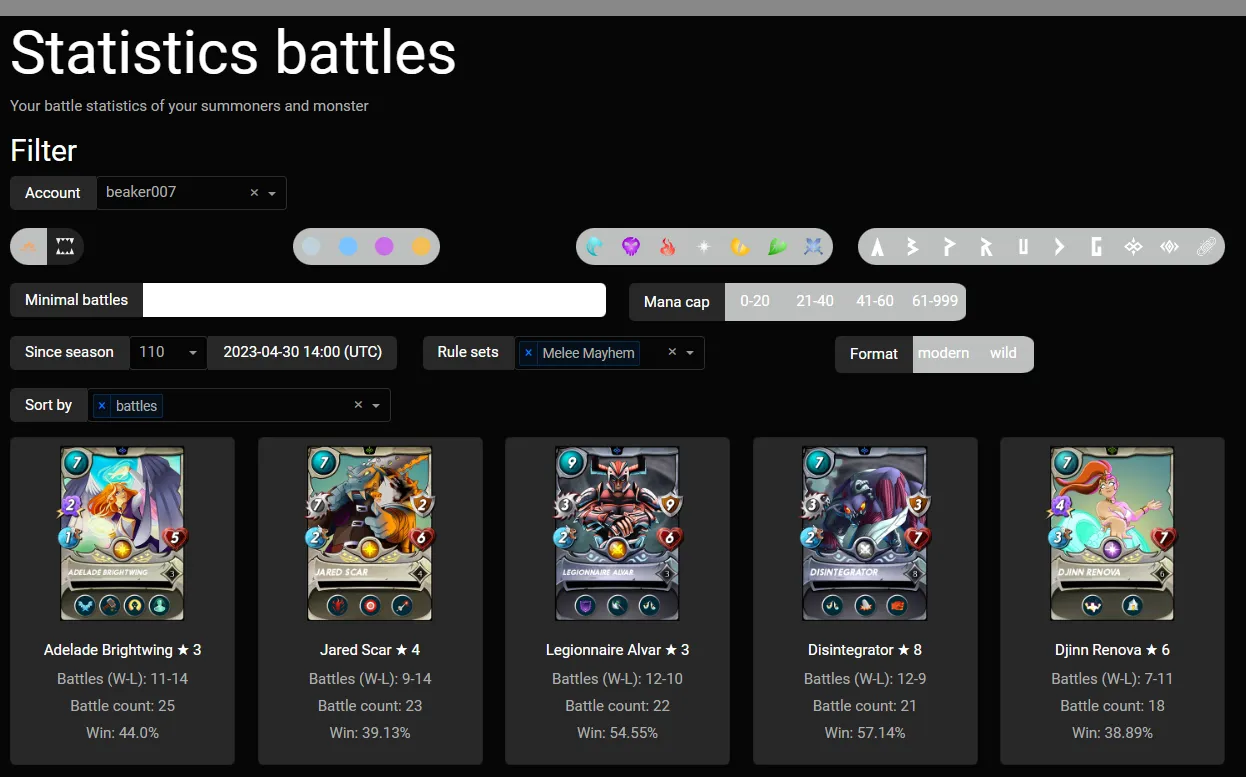
Task: Click the Djinn Renova ★ 6 title
Action: click(1112, 650)
